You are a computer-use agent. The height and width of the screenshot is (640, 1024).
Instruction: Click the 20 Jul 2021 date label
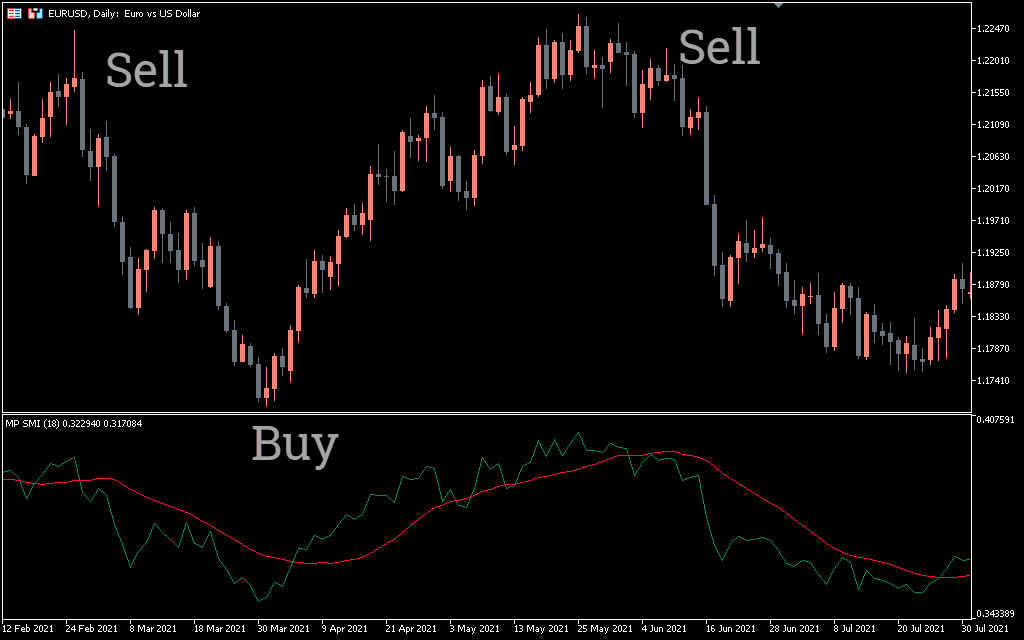920,629
